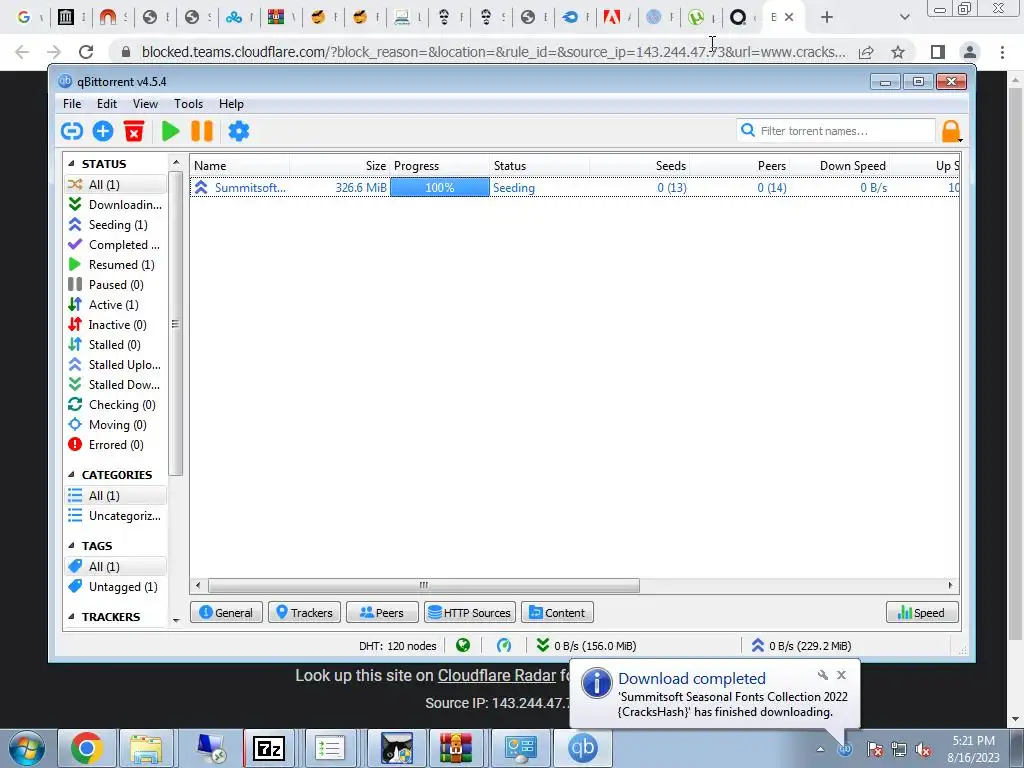This screenshot has width=1024, height=768.
Task: Open the Peers tab
Action: click(x=382, y=613)
